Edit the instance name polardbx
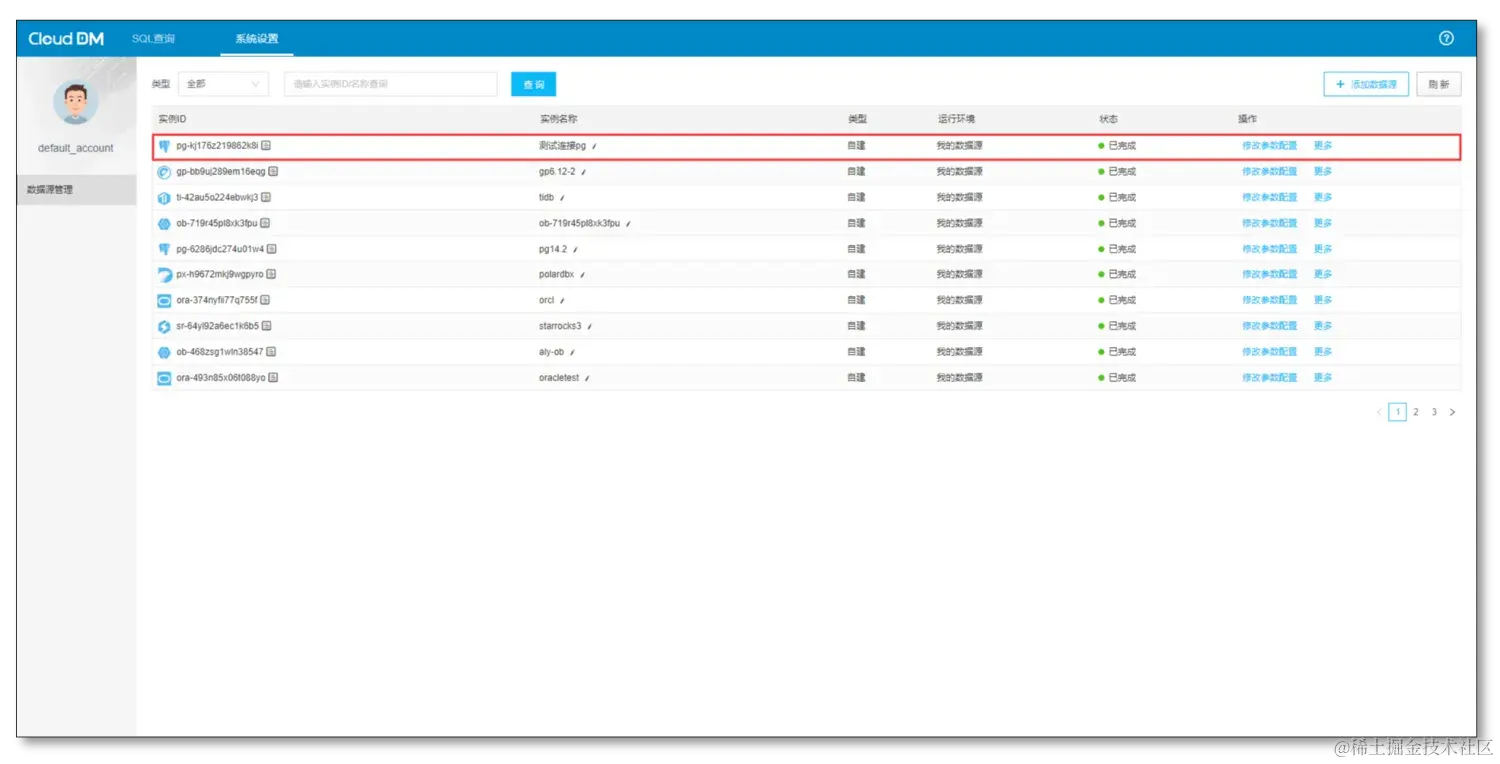 582,275
